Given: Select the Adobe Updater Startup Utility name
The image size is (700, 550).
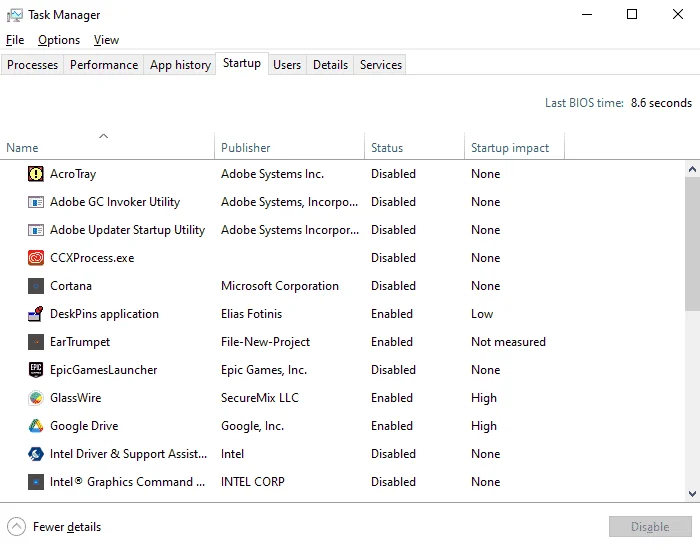Looking at the screenshot, I should 128,230.
